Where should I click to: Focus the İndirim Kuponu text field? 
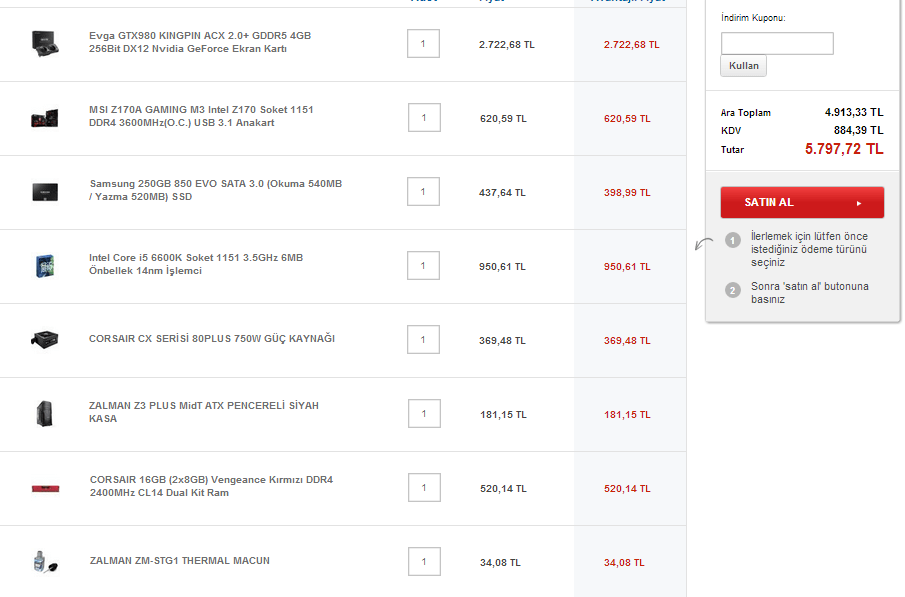(777, 43)
